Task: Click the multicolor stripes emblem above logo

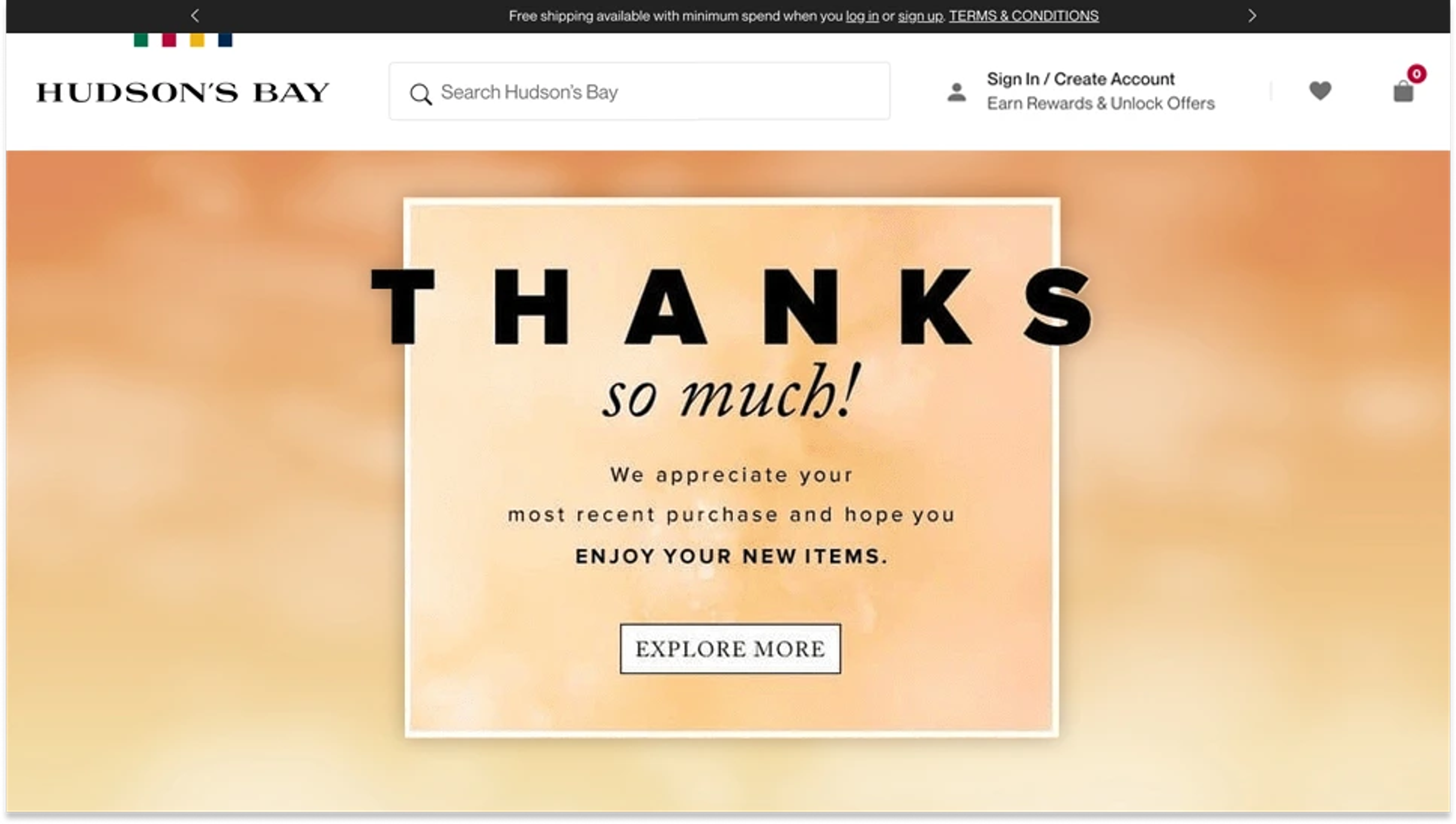Action: (x=182, y=40)
